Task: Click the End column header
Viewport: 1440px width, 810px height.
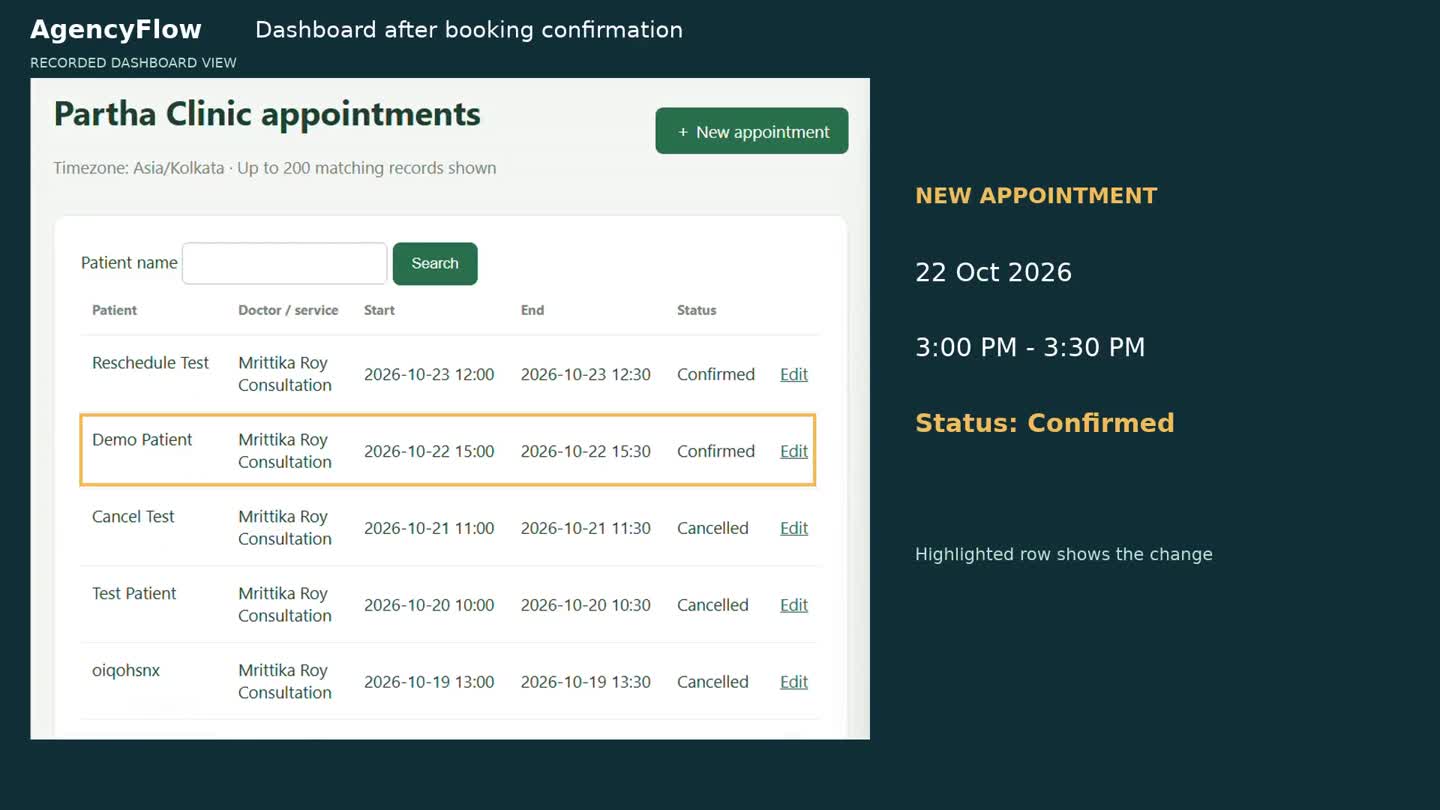Action: click(532, 310)
